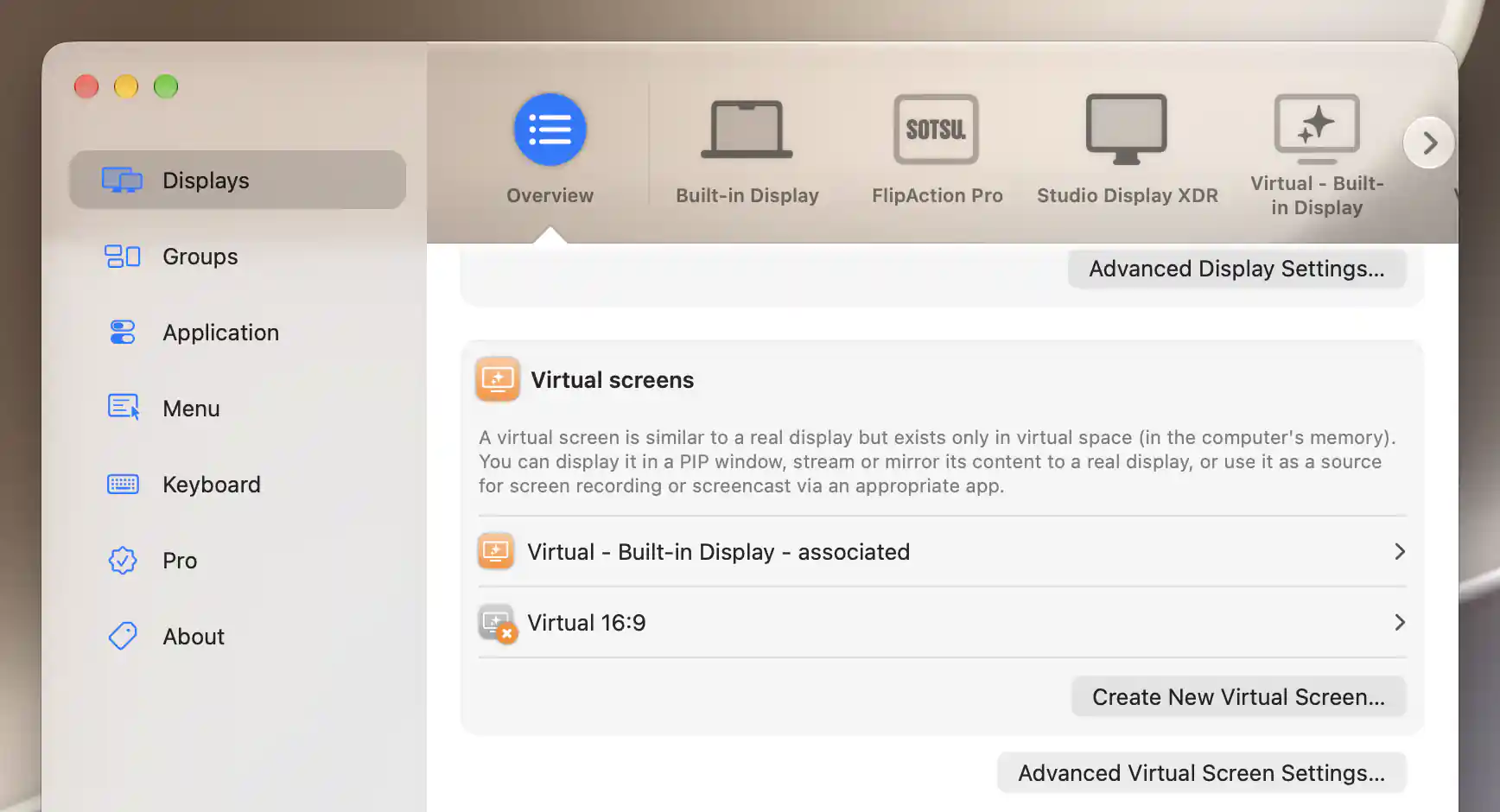Click the disabled Virtual 16:9 icon
The width and height of the screenshot is (1500, 812).
(497, 623)
